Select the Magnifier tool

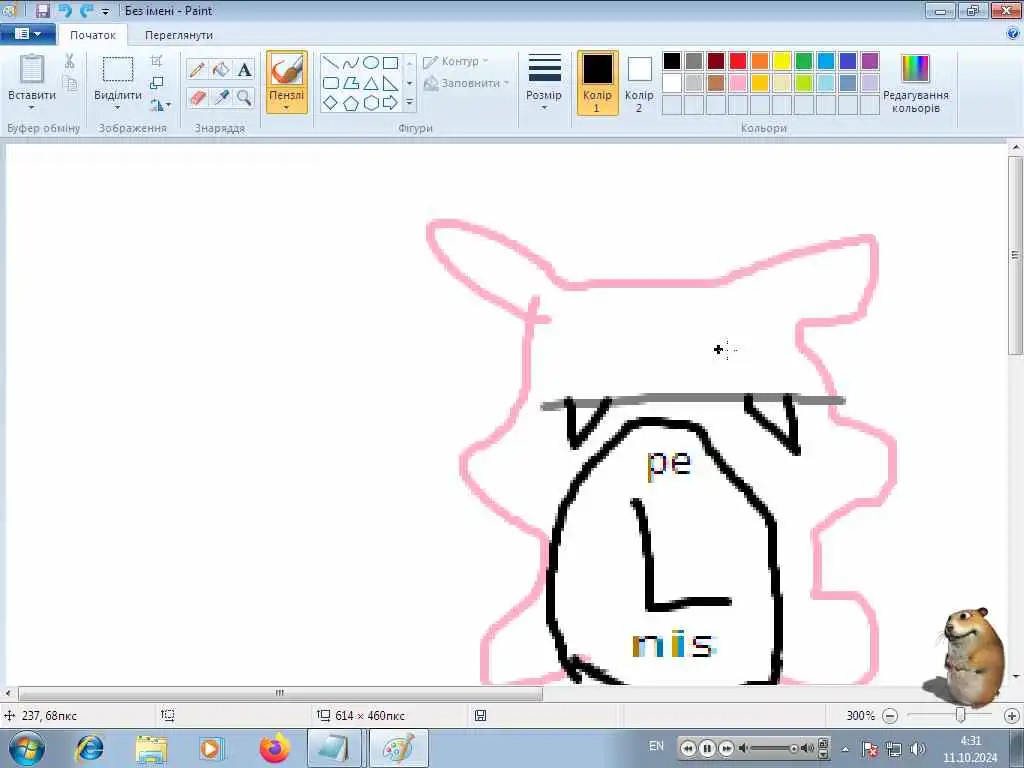(244, 98)
